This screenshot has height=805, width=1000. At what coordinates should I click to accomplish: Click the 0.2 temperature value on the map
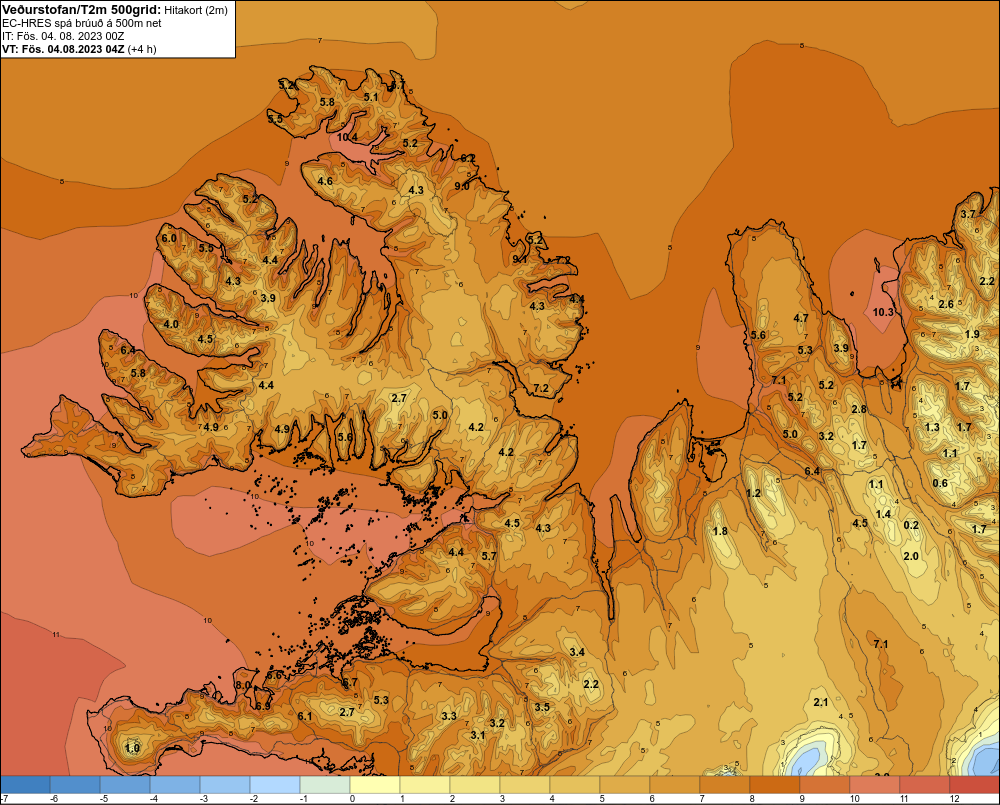911,525
